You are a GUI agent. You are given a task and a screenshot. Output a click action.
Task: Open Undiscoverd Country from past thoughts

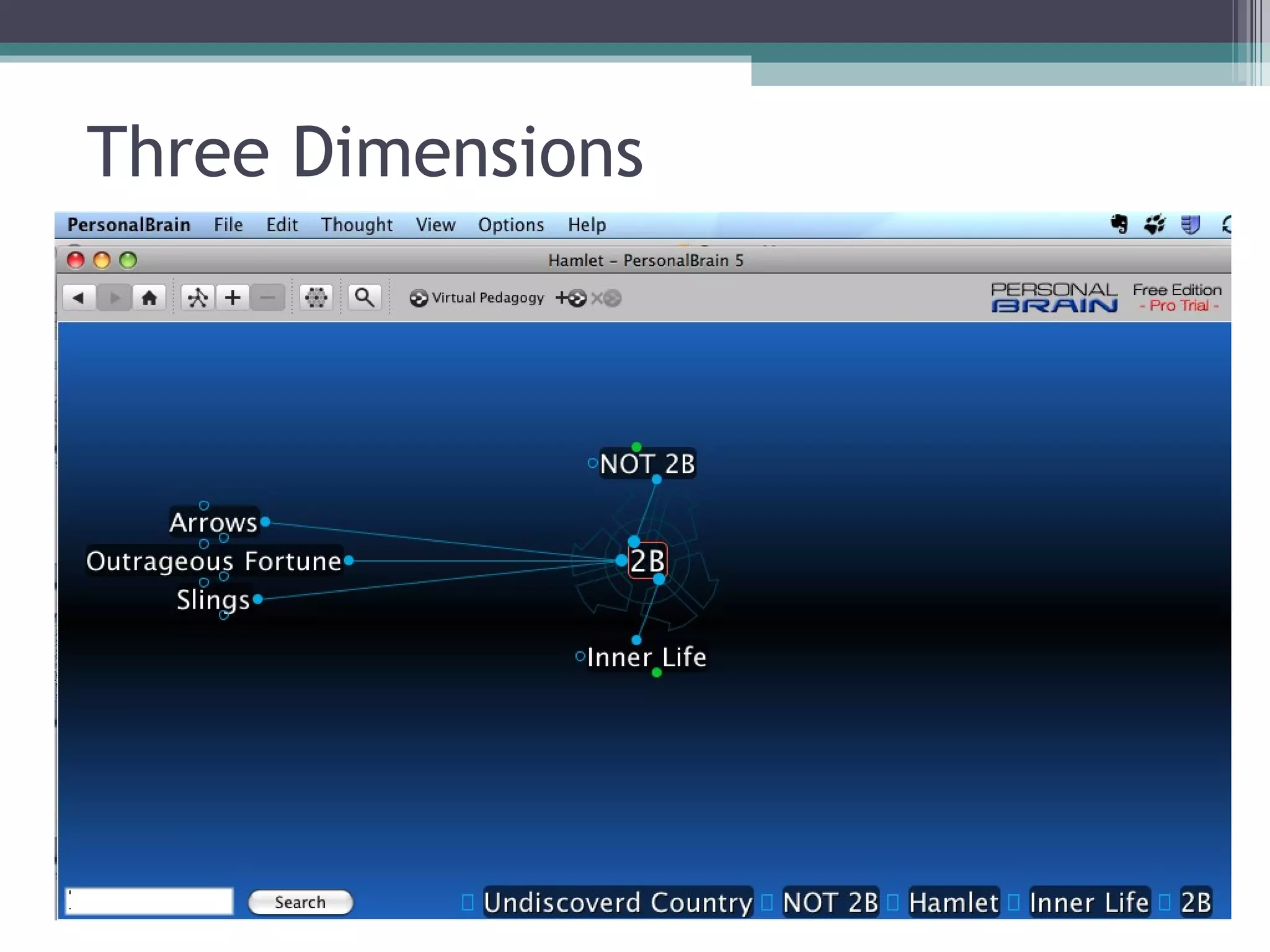pyautogui.click(x=618, y=902)
